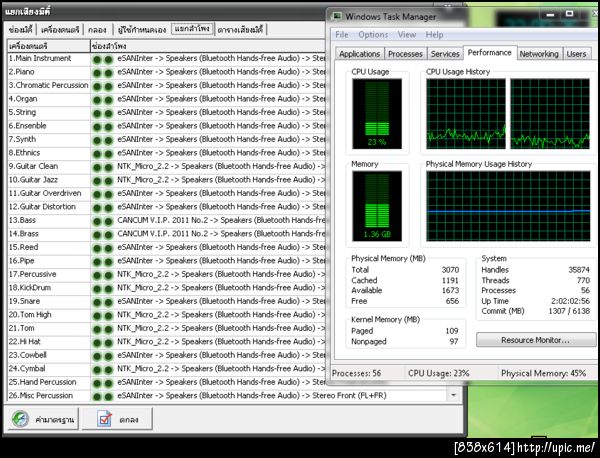Open speaker selection for 24.Cymbal row
Screen dimensions: 600x458
point(221,368)
